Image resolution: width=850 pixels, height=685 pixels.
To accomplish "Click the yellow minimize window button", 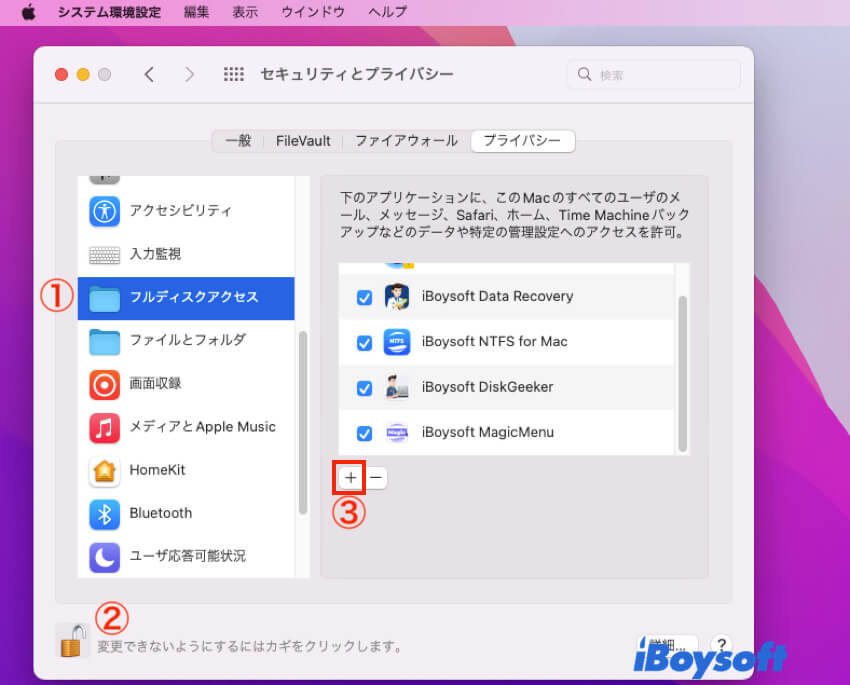I will point(83,74).
